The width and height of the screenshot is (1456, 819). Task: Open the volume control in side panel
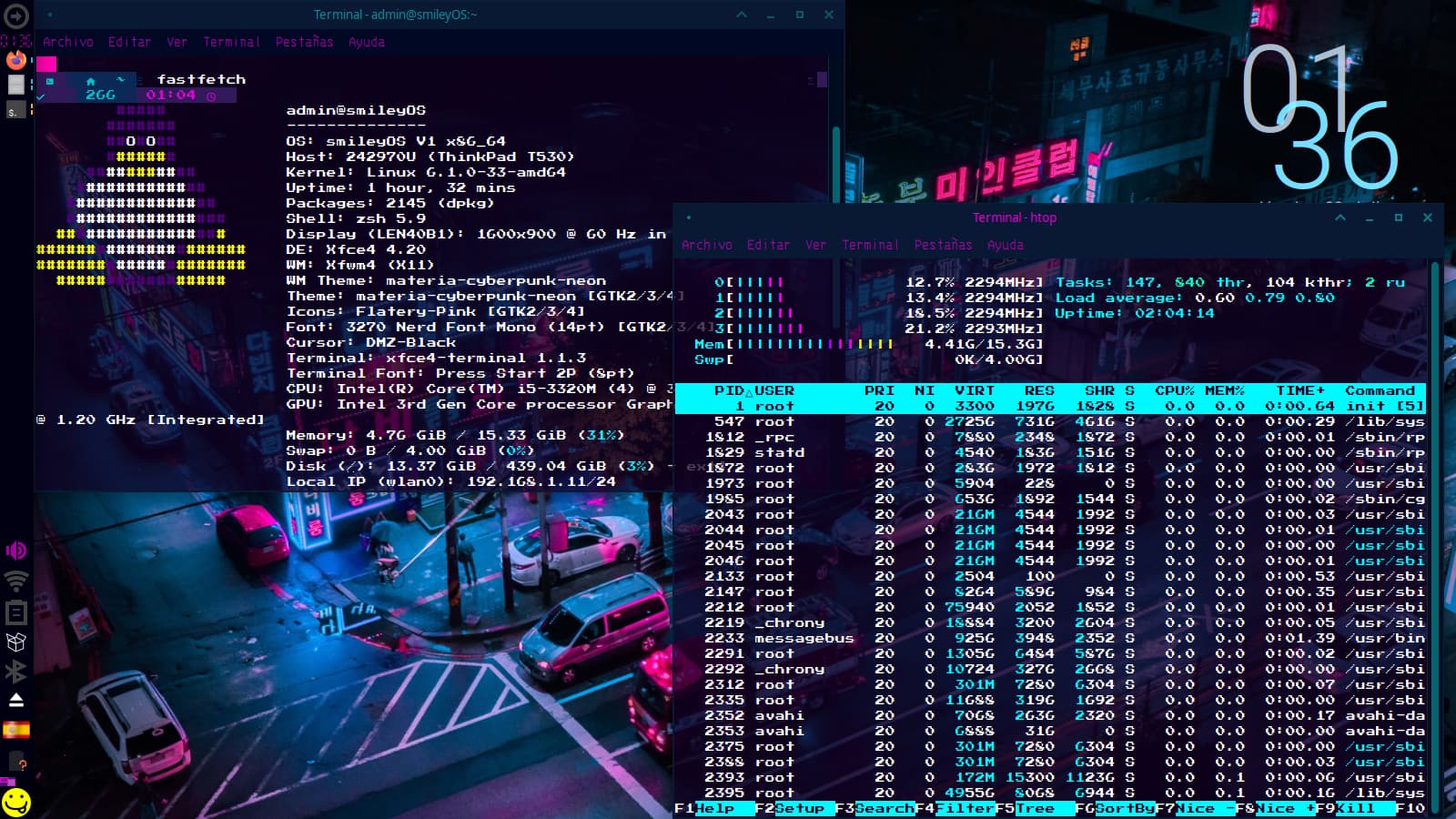(16, 550)
